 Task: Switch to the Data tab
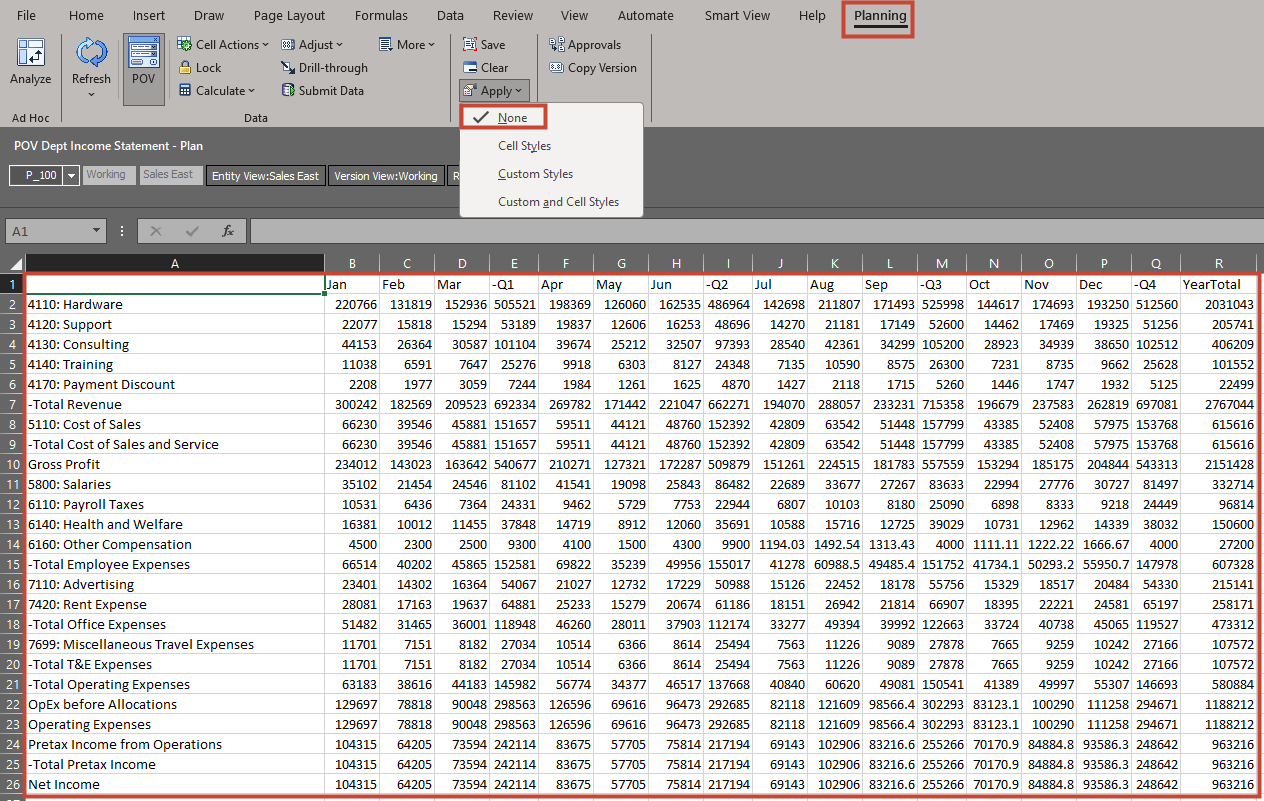[450, 16]
